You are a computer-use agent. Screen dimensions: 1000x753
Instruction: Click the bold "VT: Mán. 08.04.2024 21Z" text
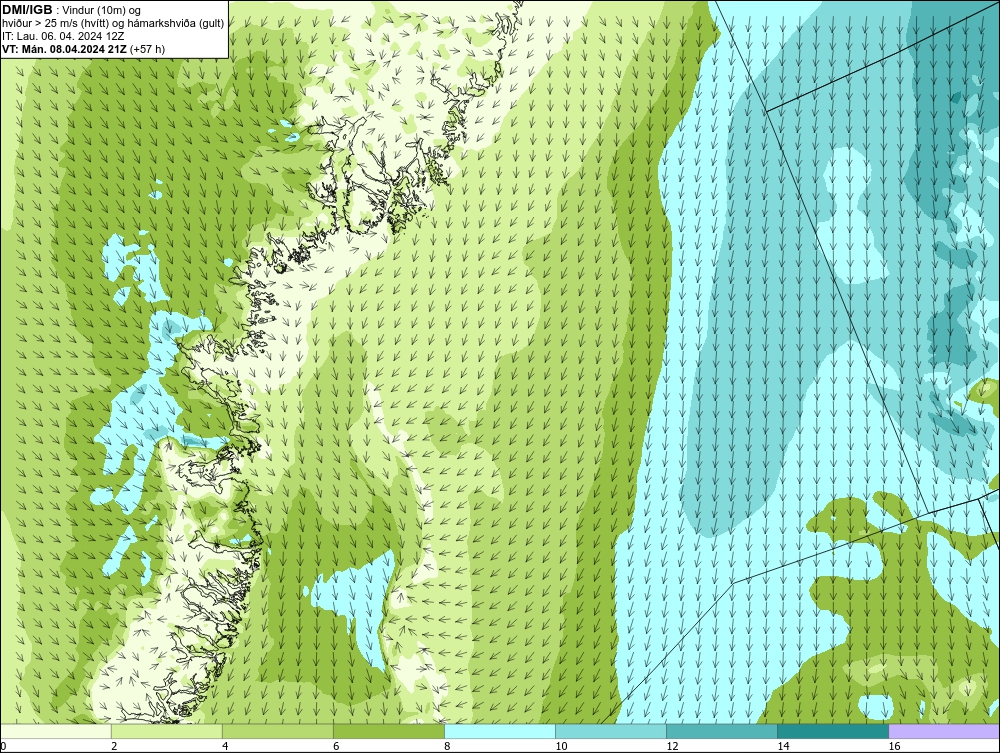tap(64, 49)
